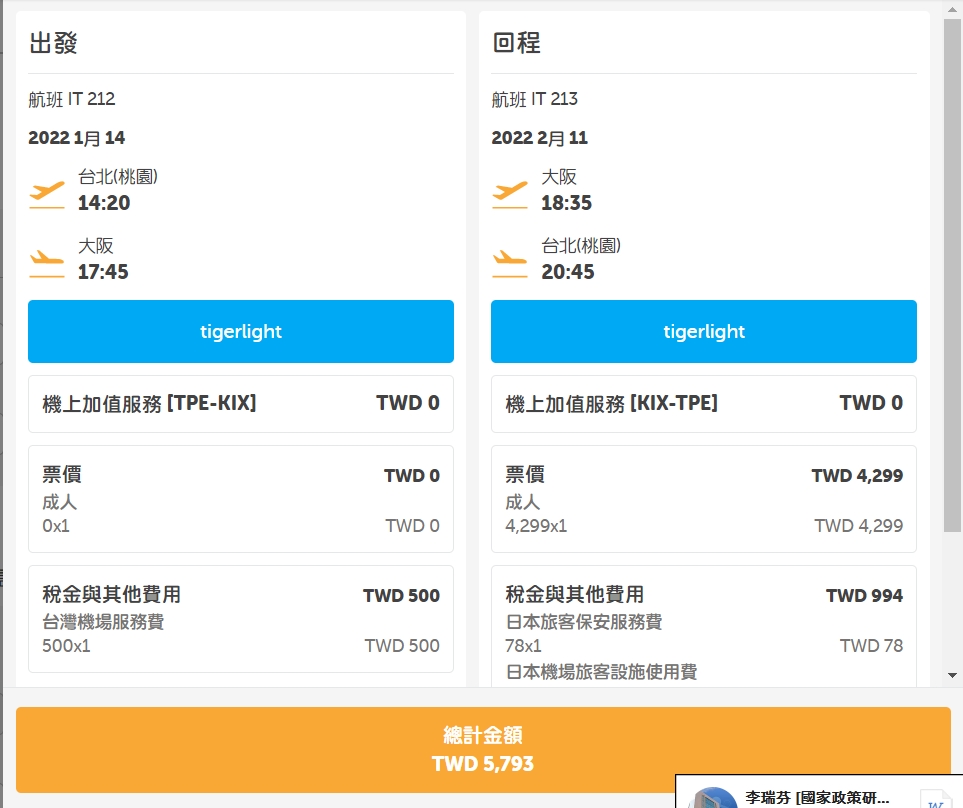963x808 pixels.
Task: Click the scrollbar up arrow
Action: [953, 9]
